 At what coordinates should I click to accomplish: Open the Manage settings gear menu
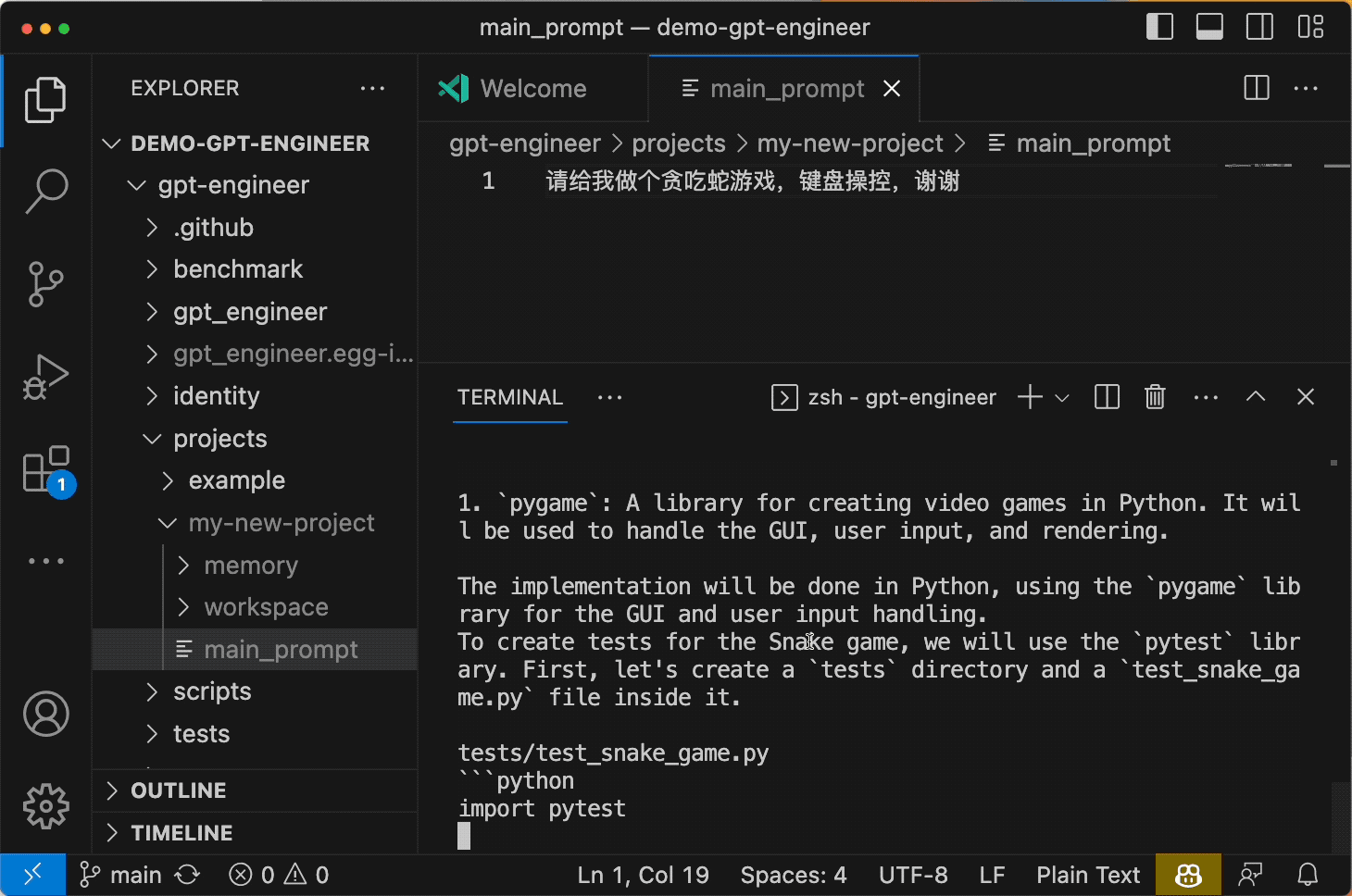click(x=45, y=806)
